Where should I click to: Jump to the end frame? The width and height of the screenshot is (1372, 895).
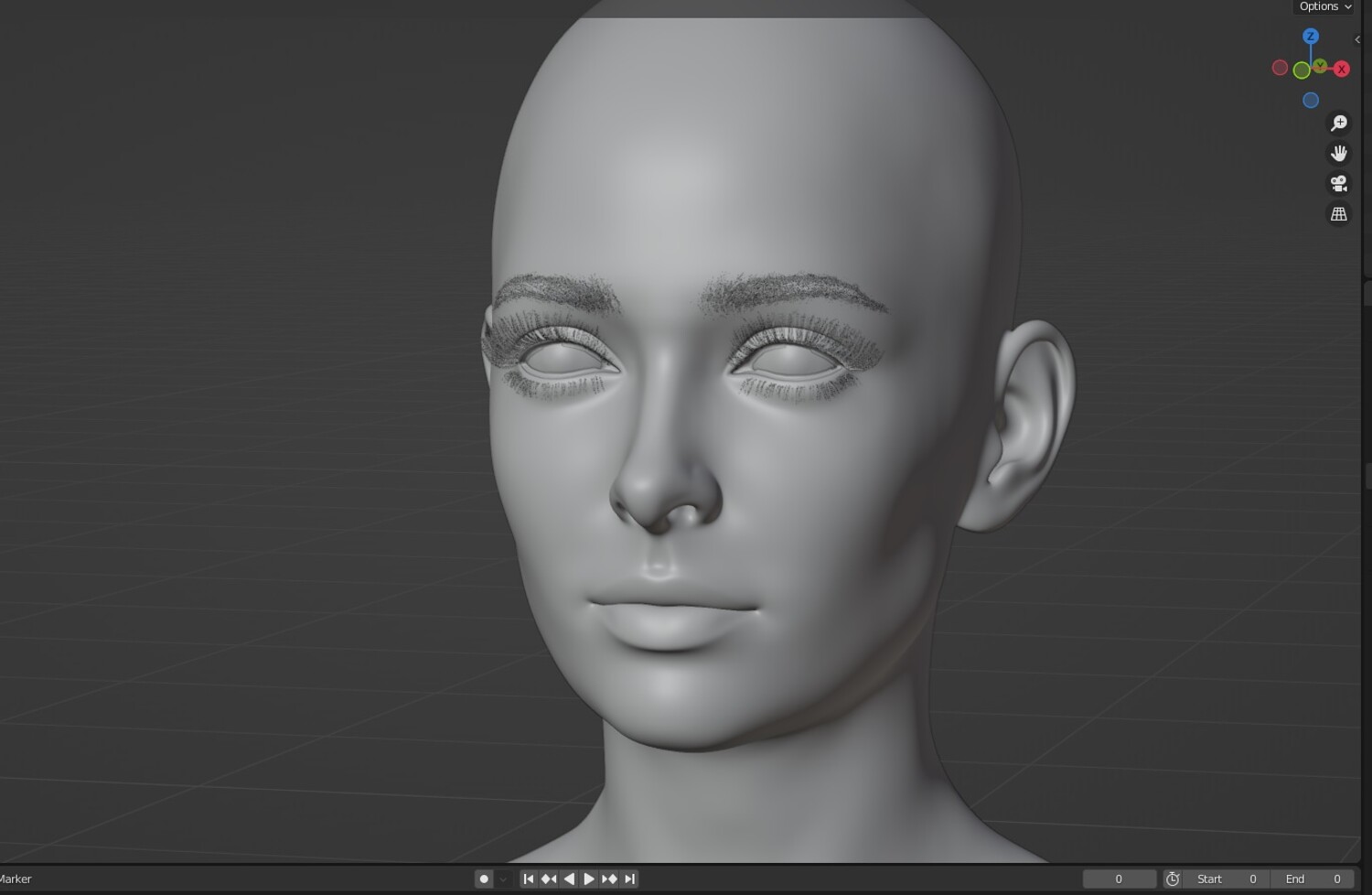pos(629,879)
